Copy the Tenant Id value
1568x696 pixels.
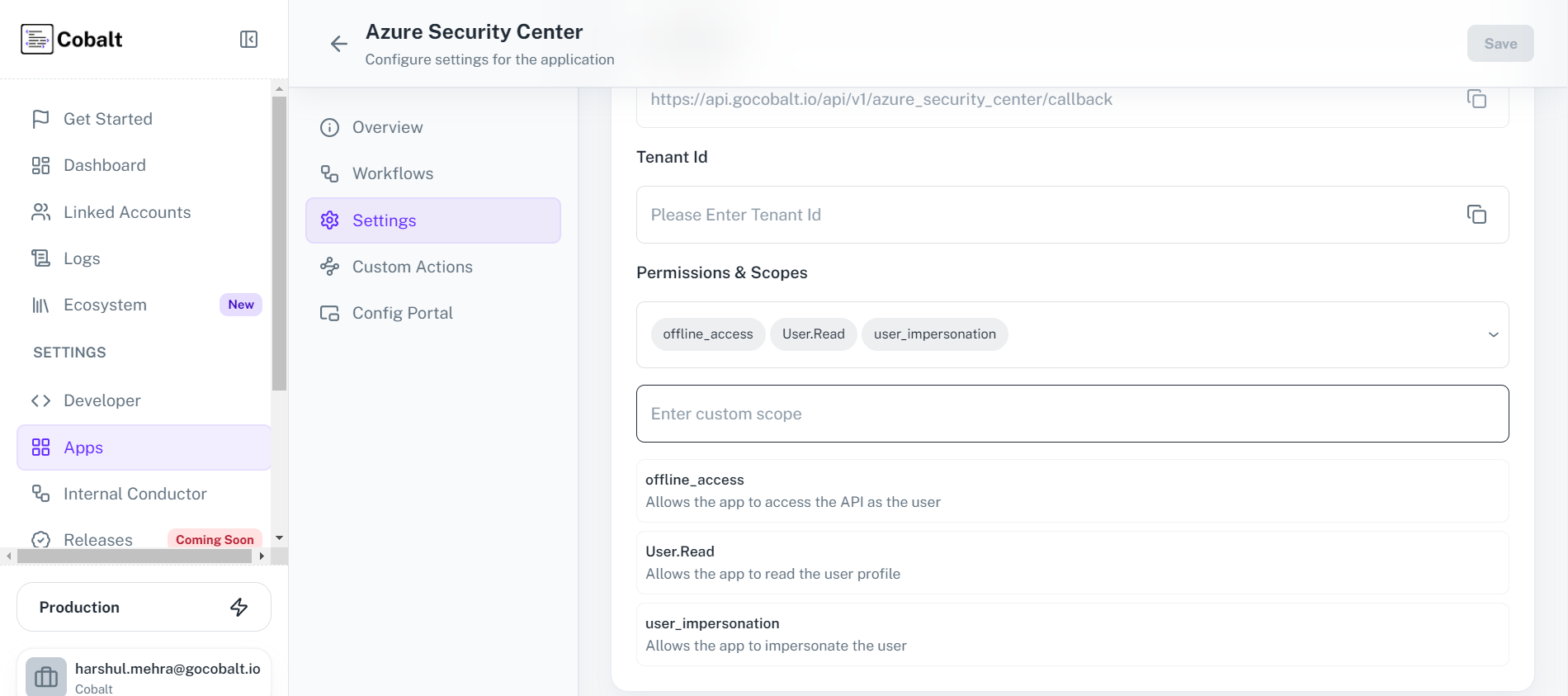(x=1476, y=215)
